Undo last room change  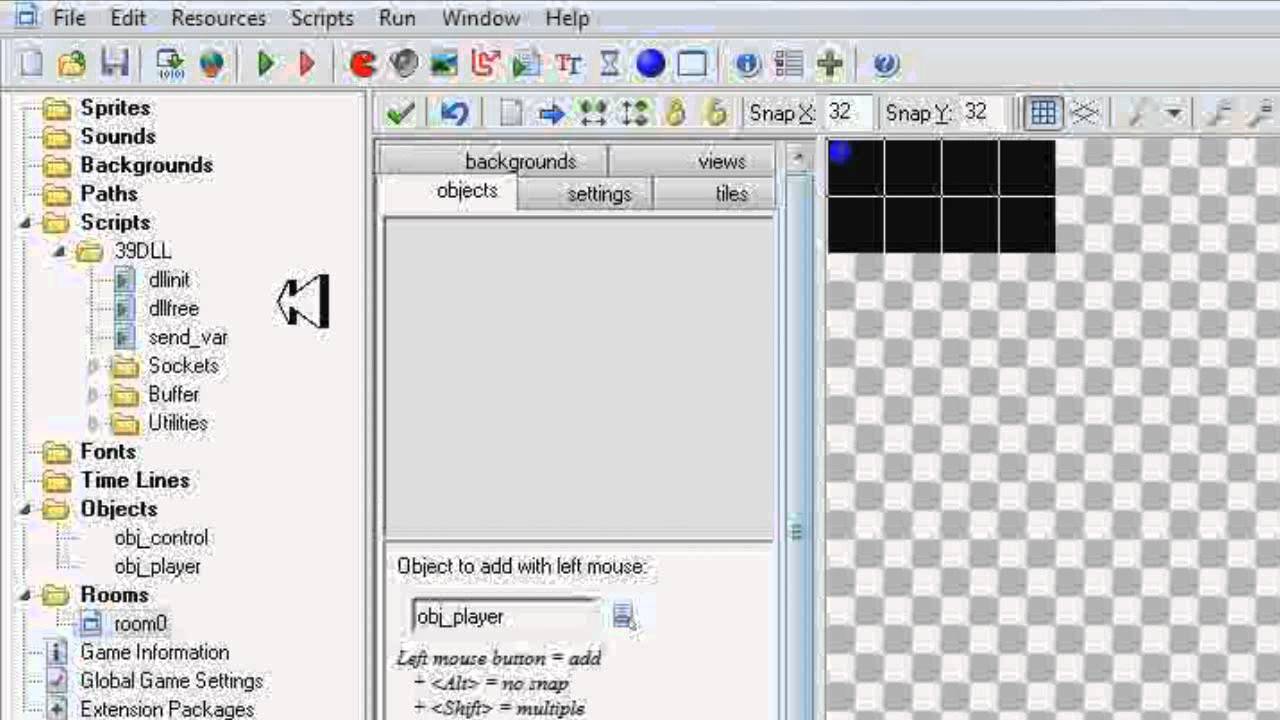pos(455,113)
